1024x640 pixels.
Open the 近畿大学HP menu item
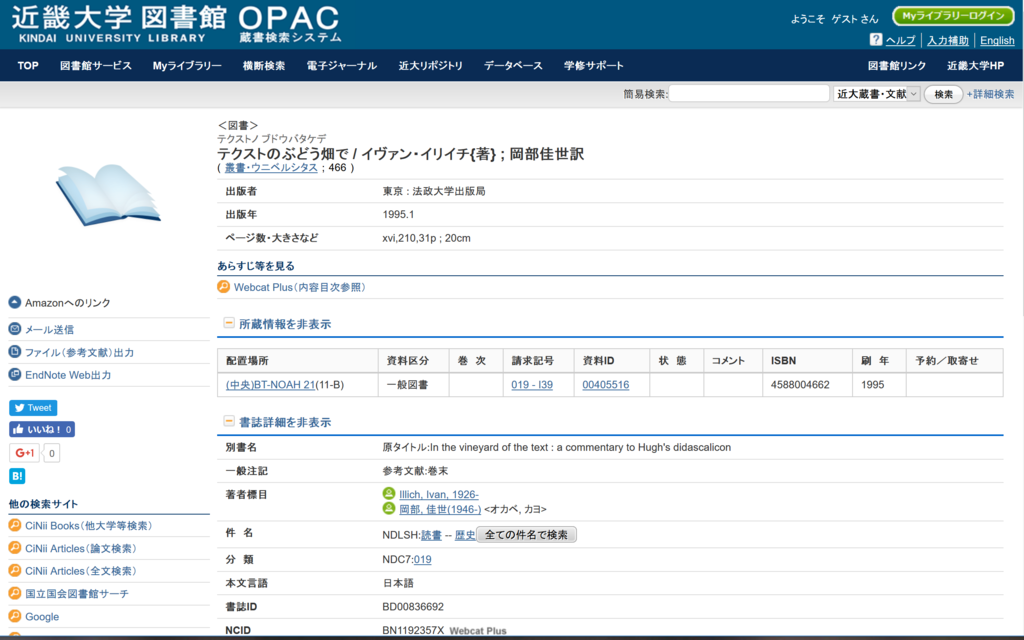[976, 65]
